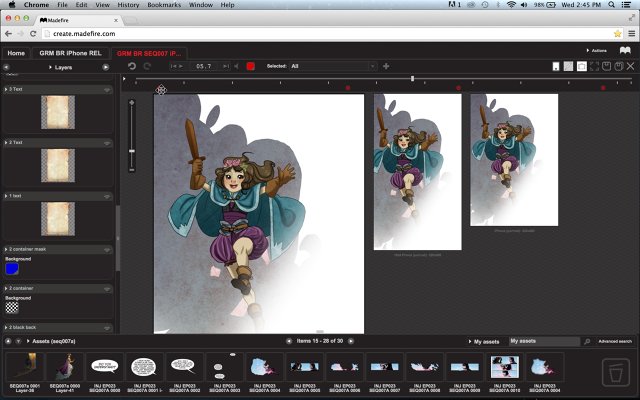
Task: Toggle visibility of 2 container layer
Action: [107, 289]
